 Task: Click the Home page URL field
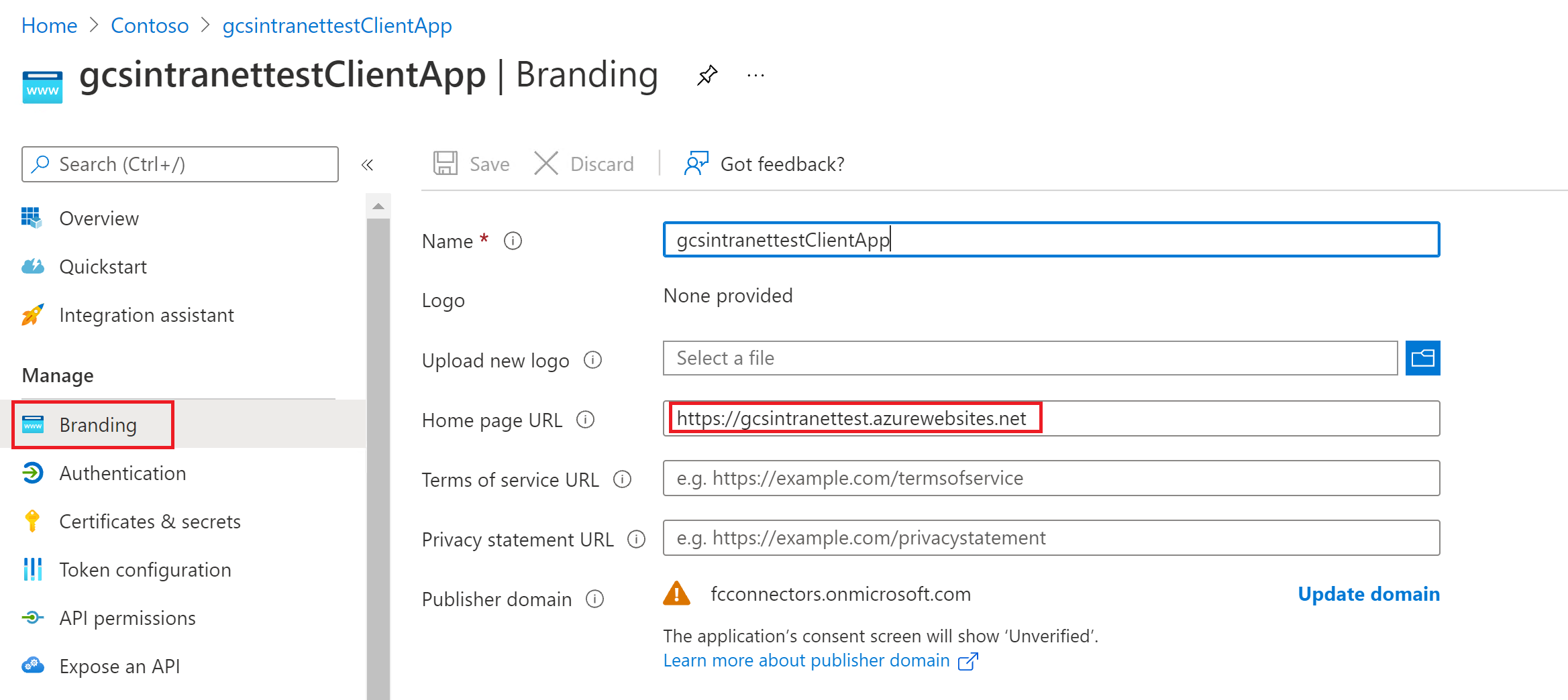(1051, 418)
